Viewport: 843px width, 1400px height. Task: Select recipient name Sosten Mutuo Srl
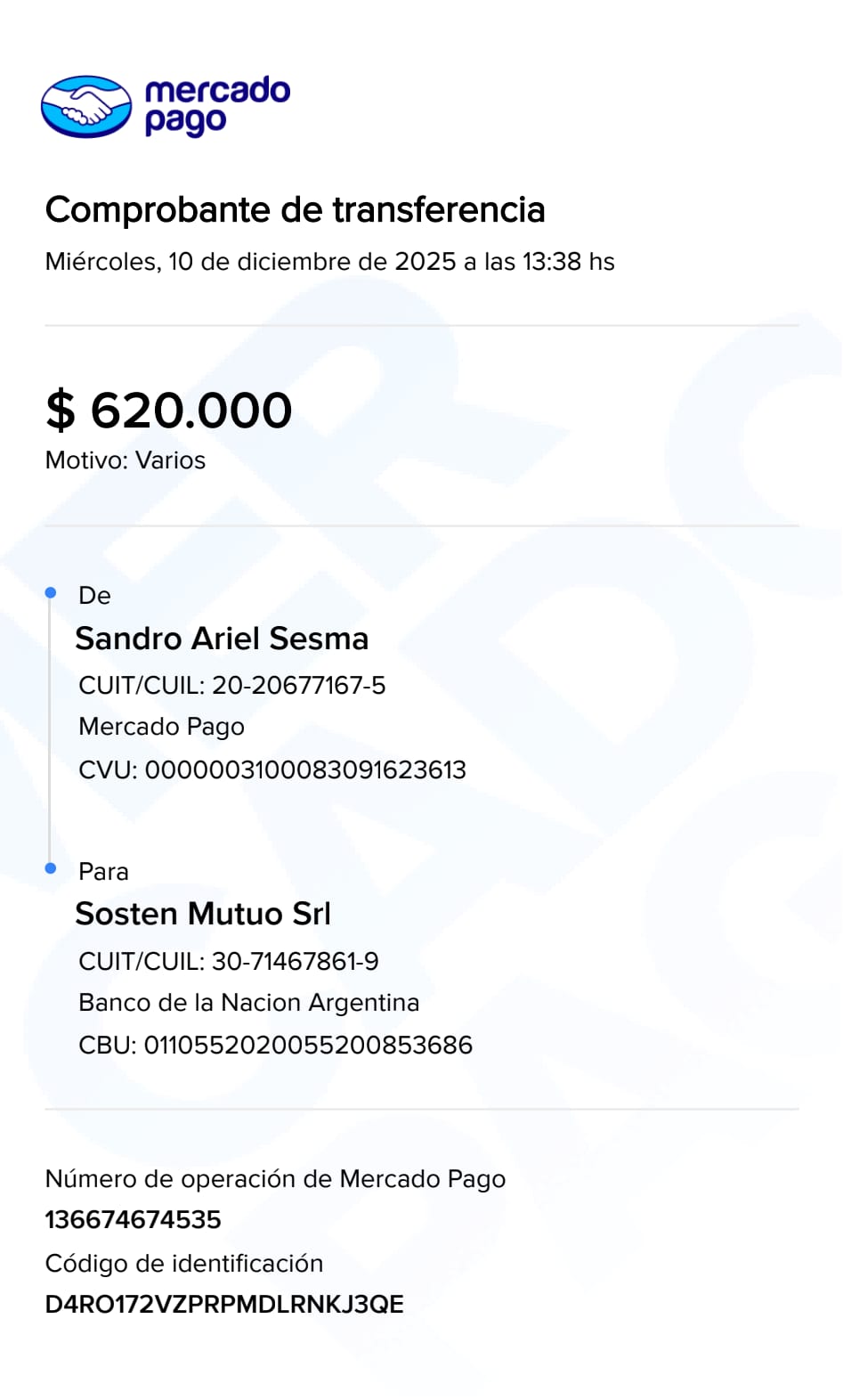pos(203,914)
